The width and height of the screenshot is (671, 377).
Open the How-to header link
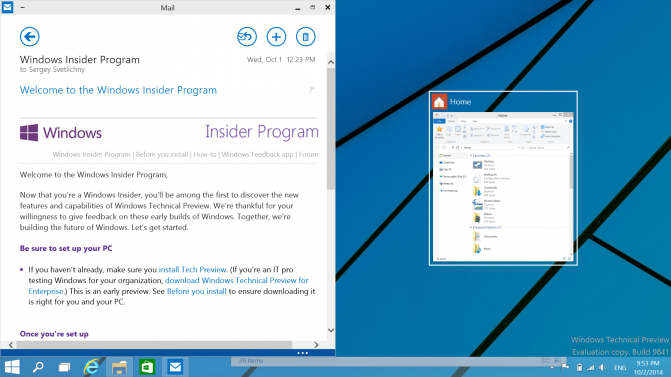(205, 154)
